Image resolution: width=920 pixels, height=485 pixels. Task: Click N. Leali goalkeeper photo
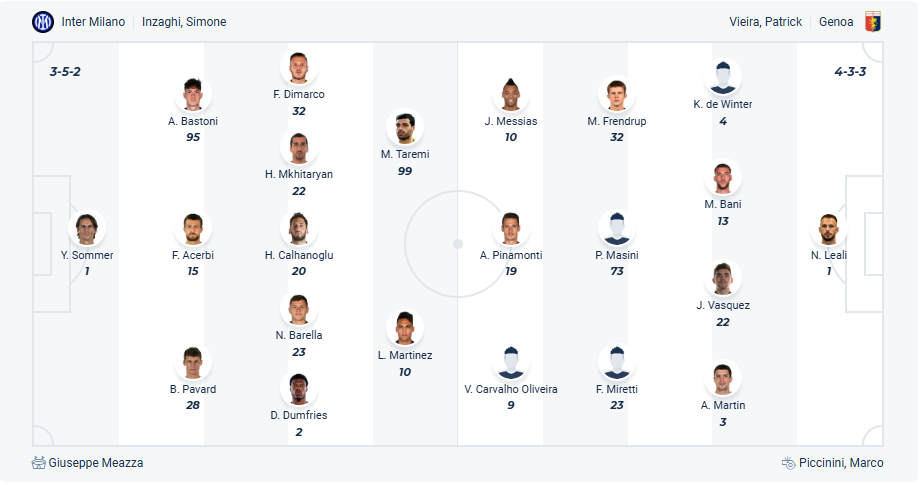point(828,229)
